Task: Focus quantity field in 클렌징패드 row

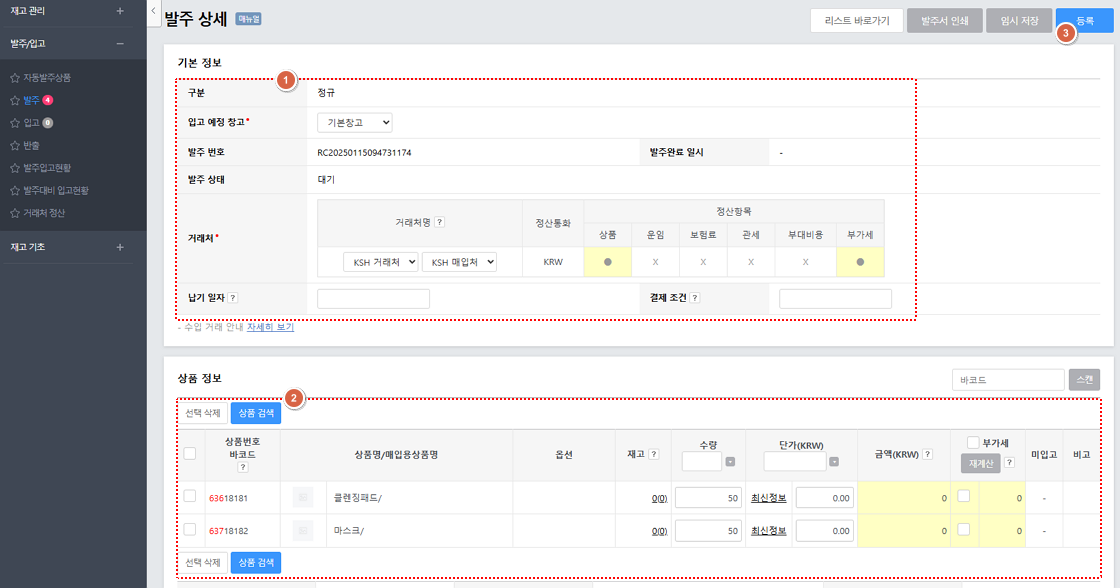Action: pyautogui.click(x=708, y=498)
